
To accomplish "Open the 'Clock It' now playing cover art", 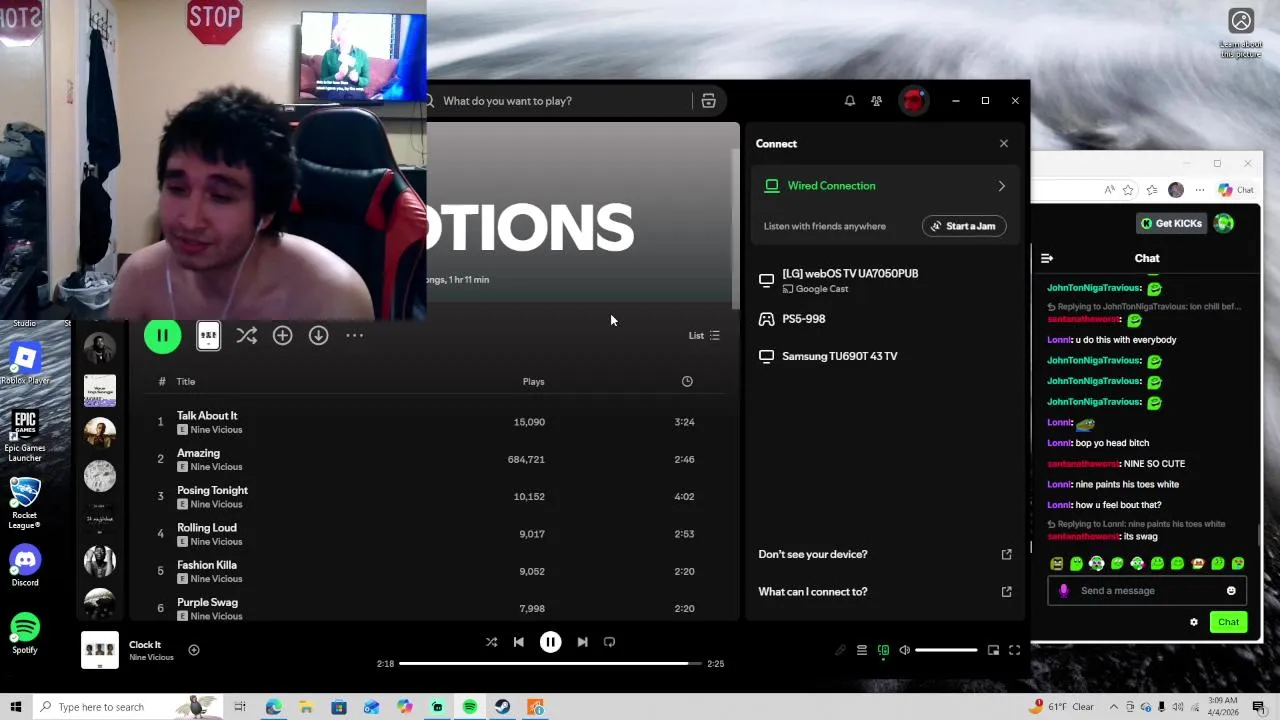I will pos(100,651).
